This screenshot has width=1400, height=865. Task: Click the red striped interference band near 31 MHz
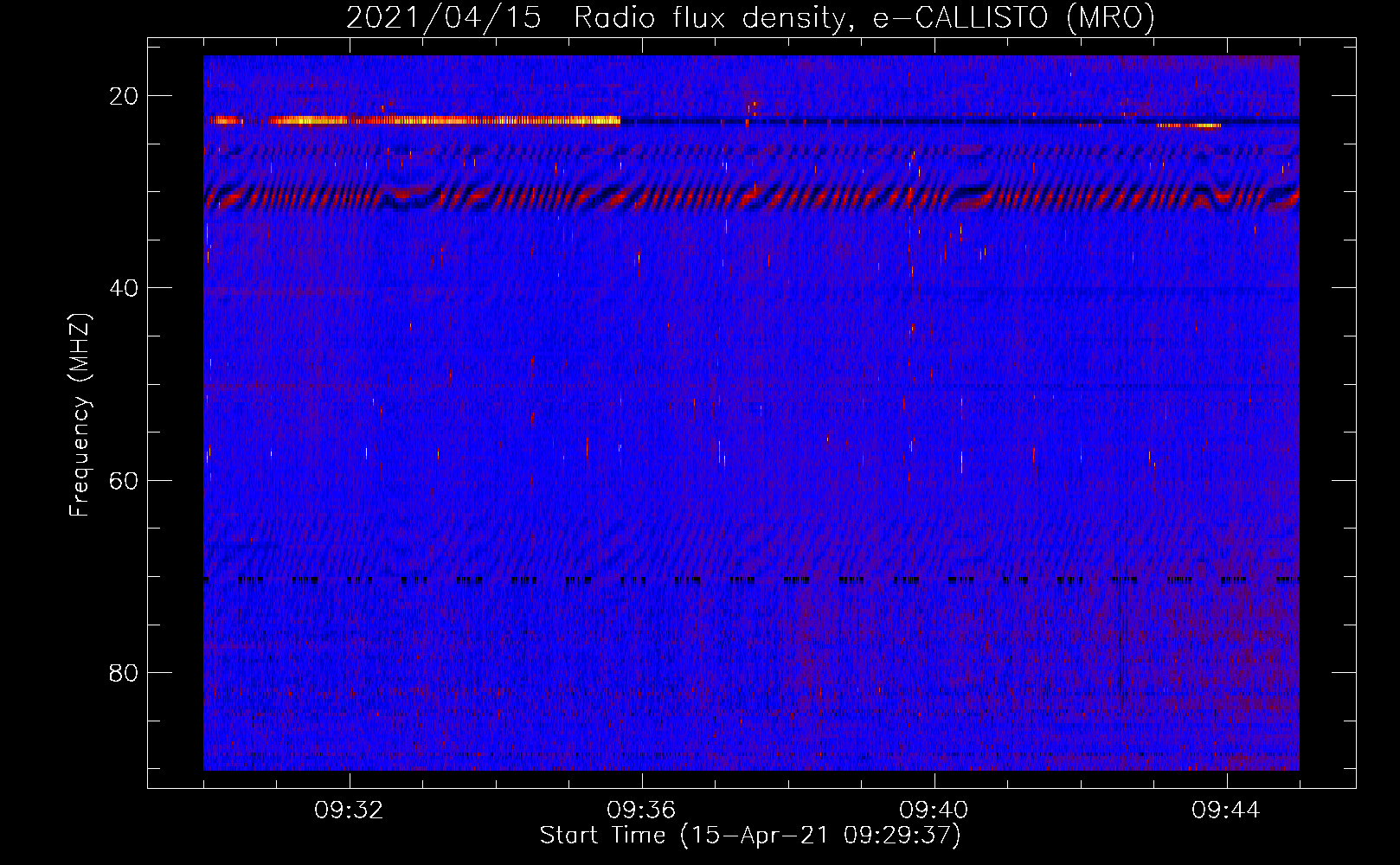click(751, 198)
